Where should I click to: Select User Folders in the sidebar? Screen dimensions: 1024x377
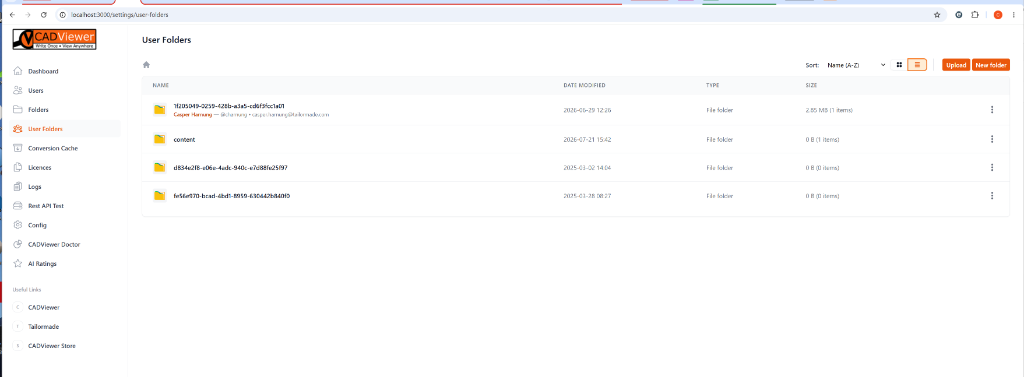pos(46,129)
